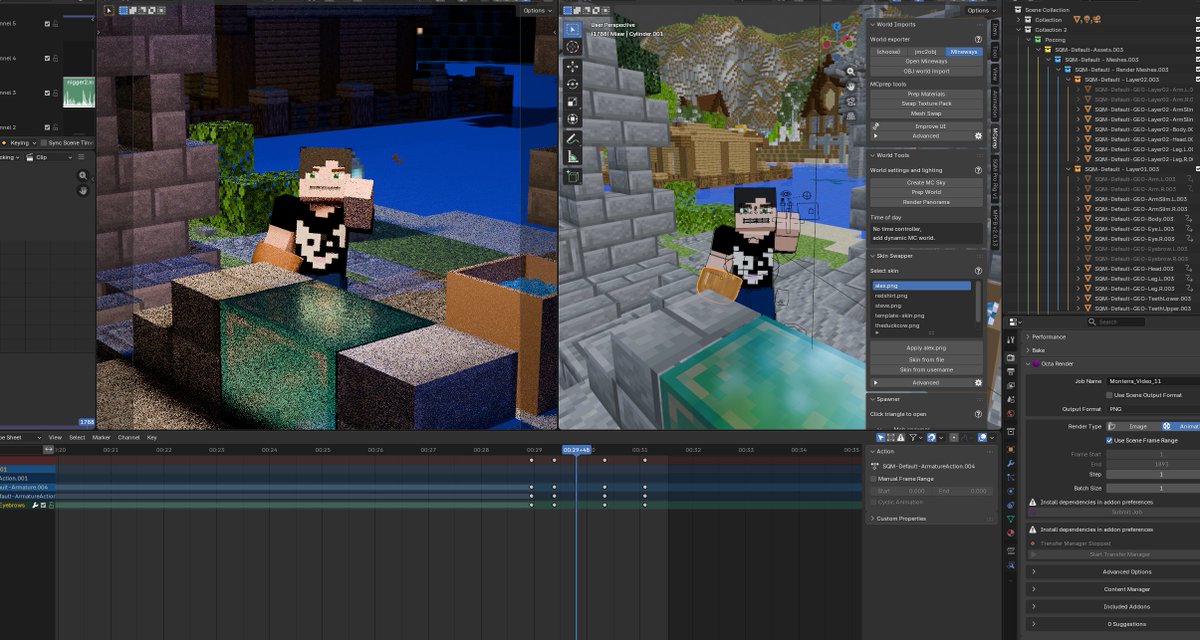The width and height of the screenshot is (1200, 640).
Task: Expand the Bake panel
Action: tap(1026, 350)
